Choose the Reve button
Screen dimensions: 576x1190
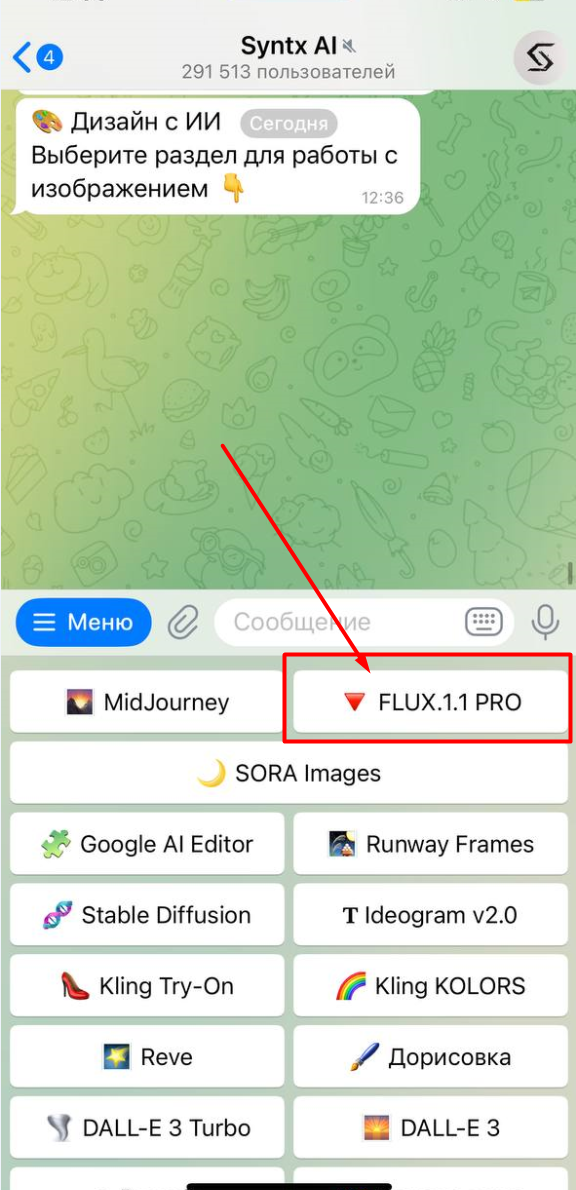147,1056
